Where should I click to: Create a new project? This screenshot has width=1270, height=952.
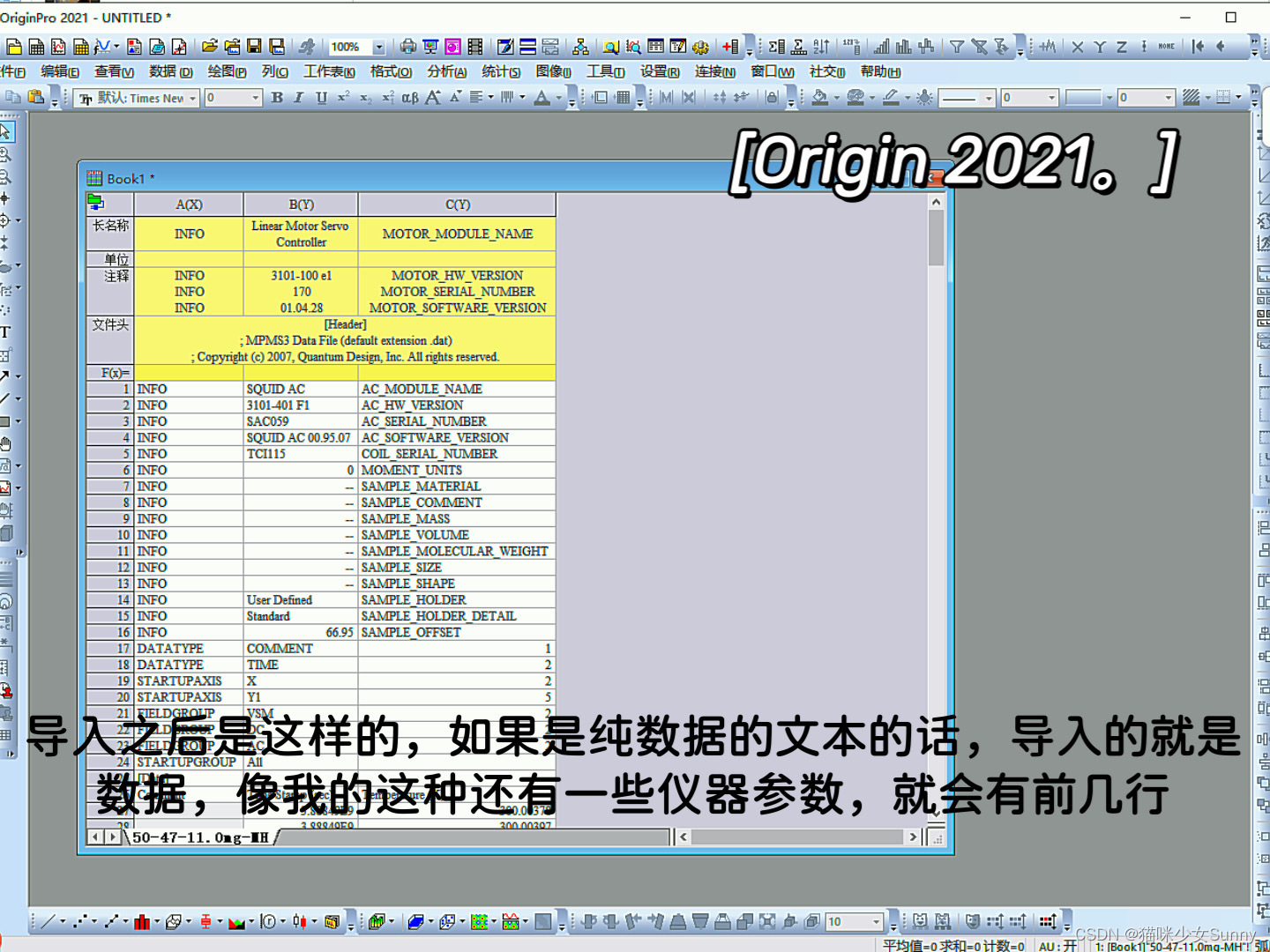click(13, 47)
